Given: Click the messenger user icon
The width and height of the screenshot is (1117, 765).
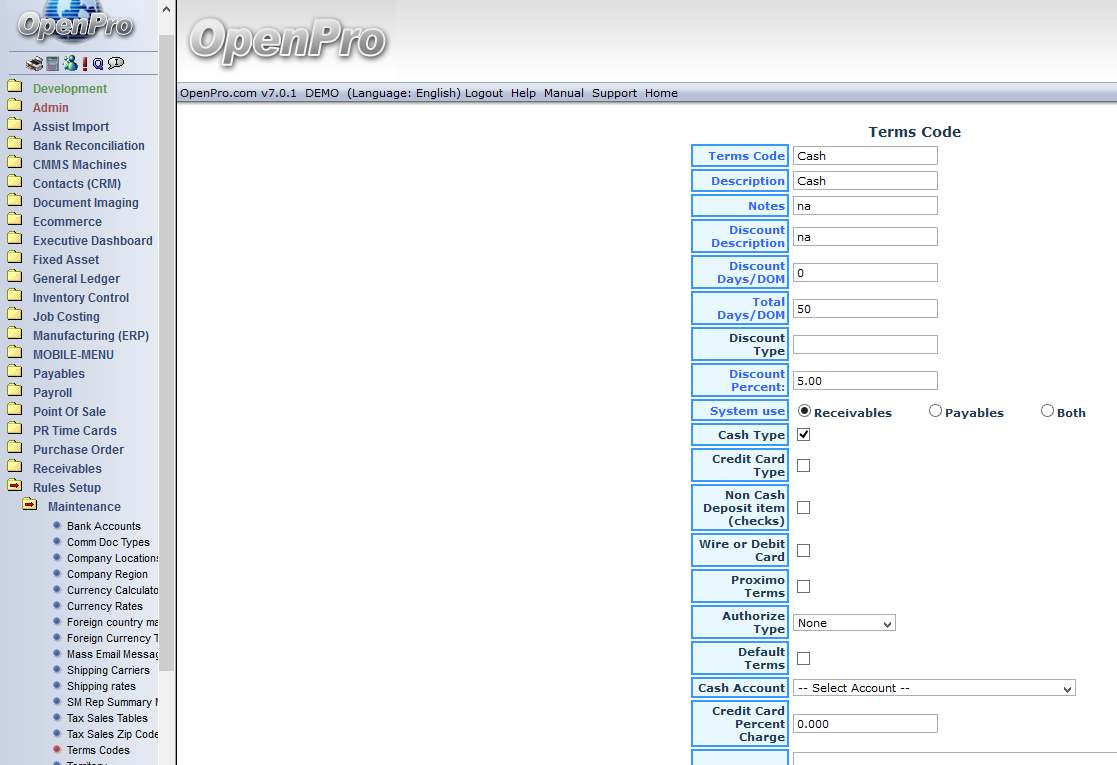Looking at the screenshot, I should (70, 64).
